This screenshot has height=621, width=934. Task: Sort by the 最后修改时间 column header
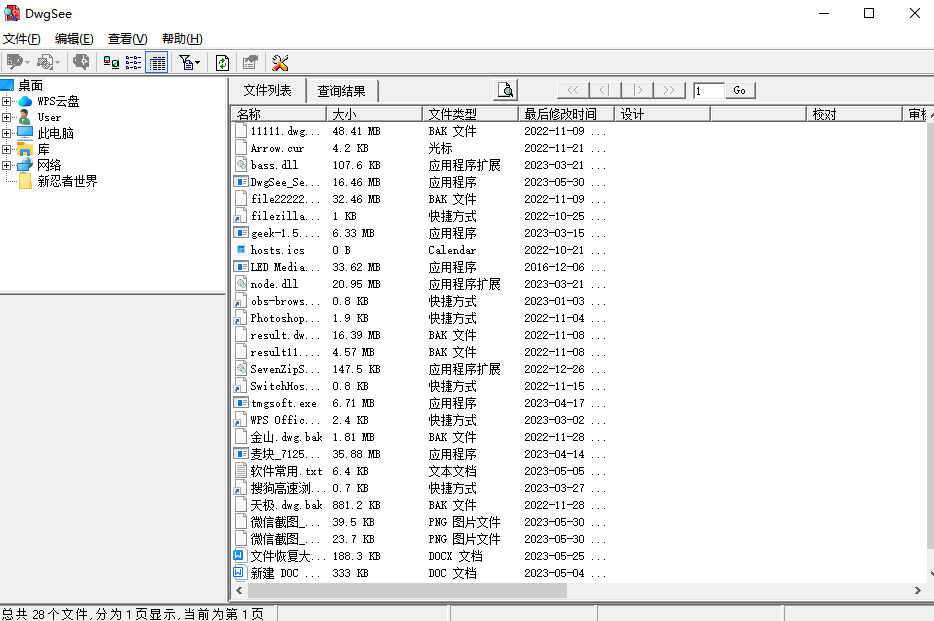pyautogui.click(x=566, y=114)
